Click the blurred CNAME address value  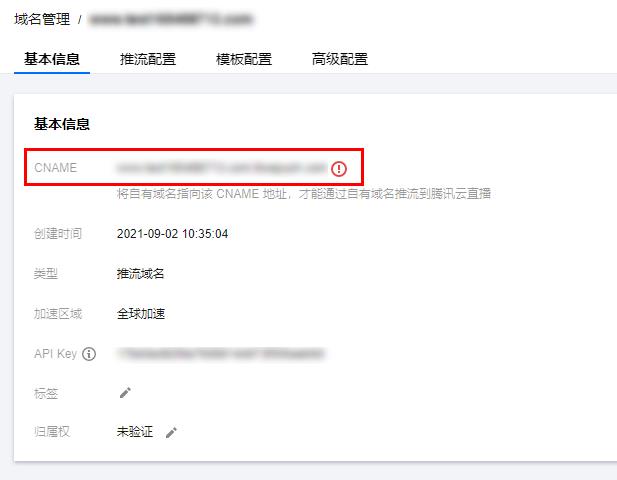click(221, 168)
